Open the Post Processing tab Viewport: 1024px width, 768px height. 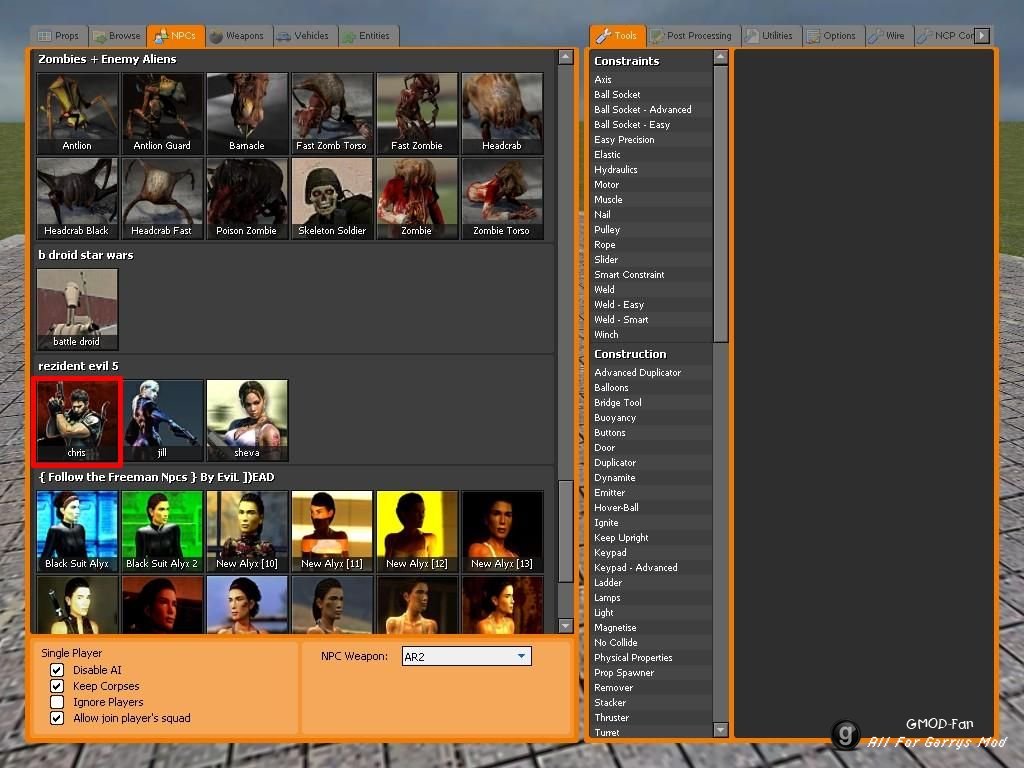[692, 36]
